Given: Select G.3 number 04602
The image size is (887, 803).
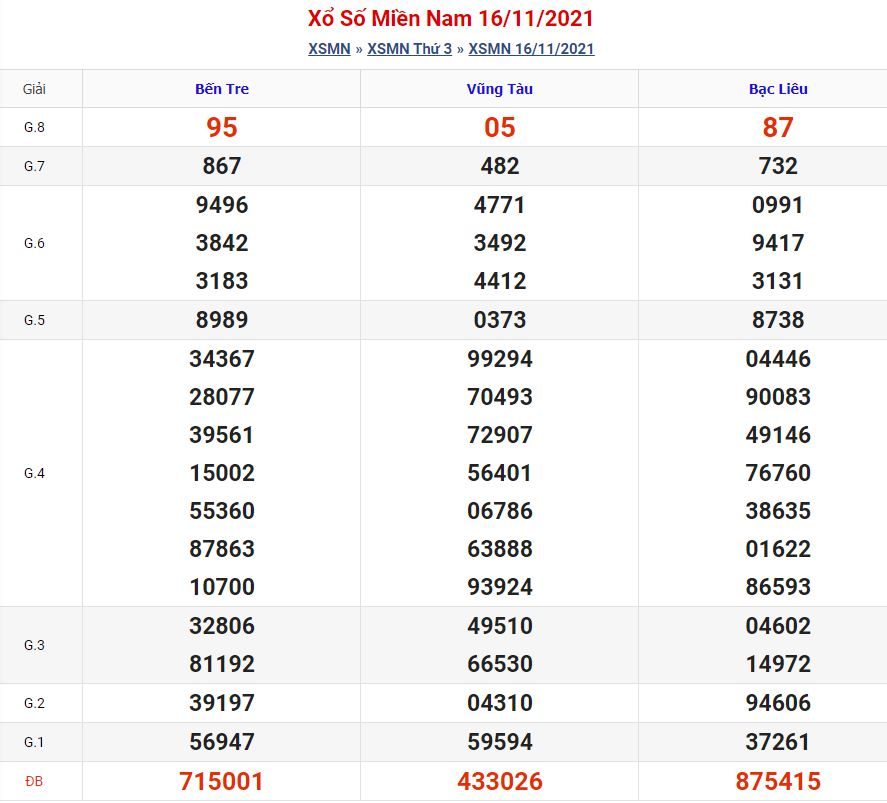Looking at the screenshot, I should pos(778,626).
